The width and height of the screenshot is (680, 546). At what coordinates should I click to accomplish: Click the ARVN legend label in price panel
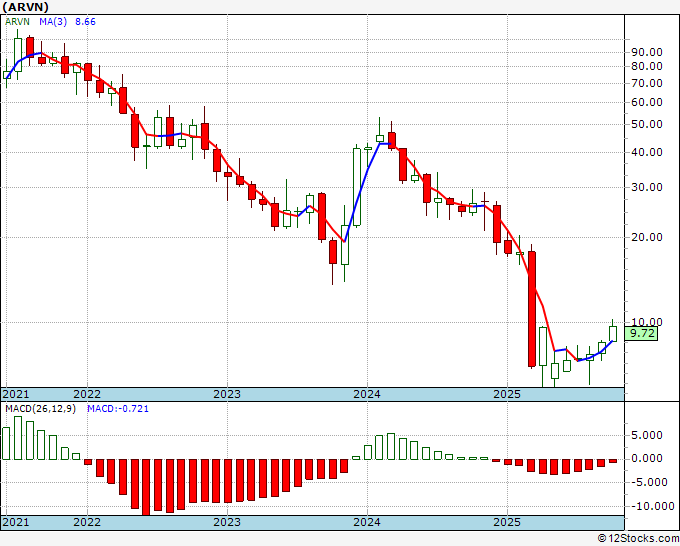click(17, 22)
